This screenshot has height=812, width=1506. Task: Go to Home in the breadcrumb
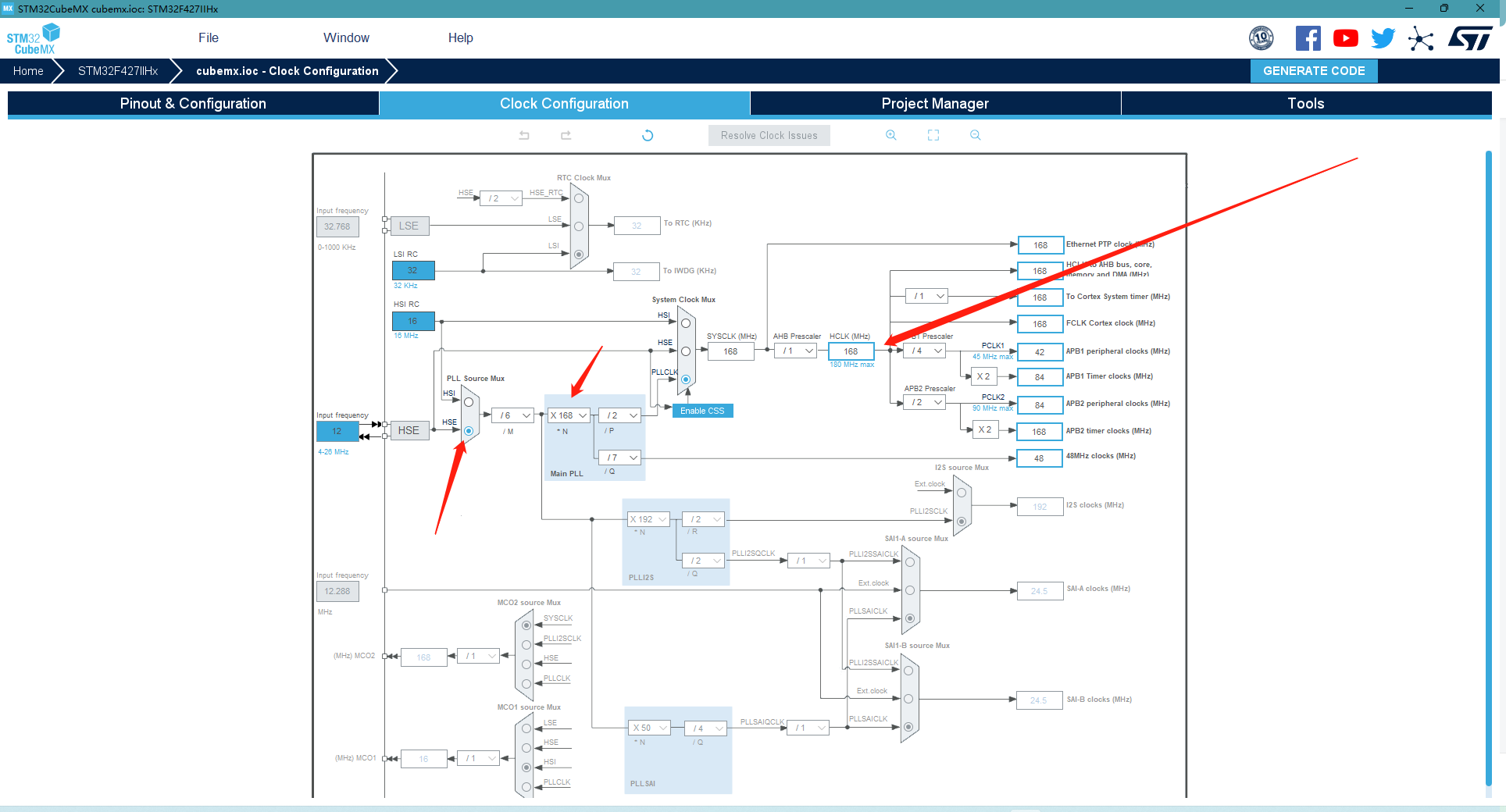pos(28,71)
